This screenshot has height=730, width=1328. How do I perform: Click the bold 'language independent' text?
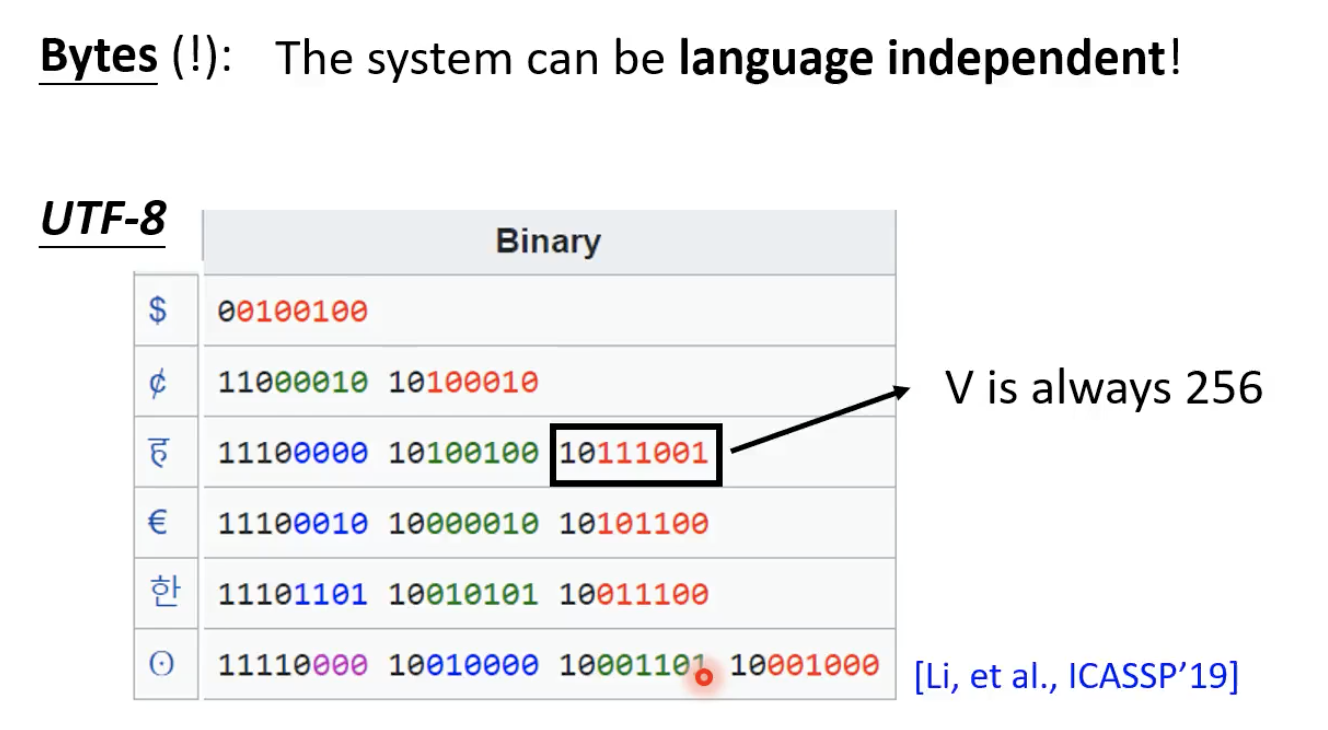[x=921, y=60]
